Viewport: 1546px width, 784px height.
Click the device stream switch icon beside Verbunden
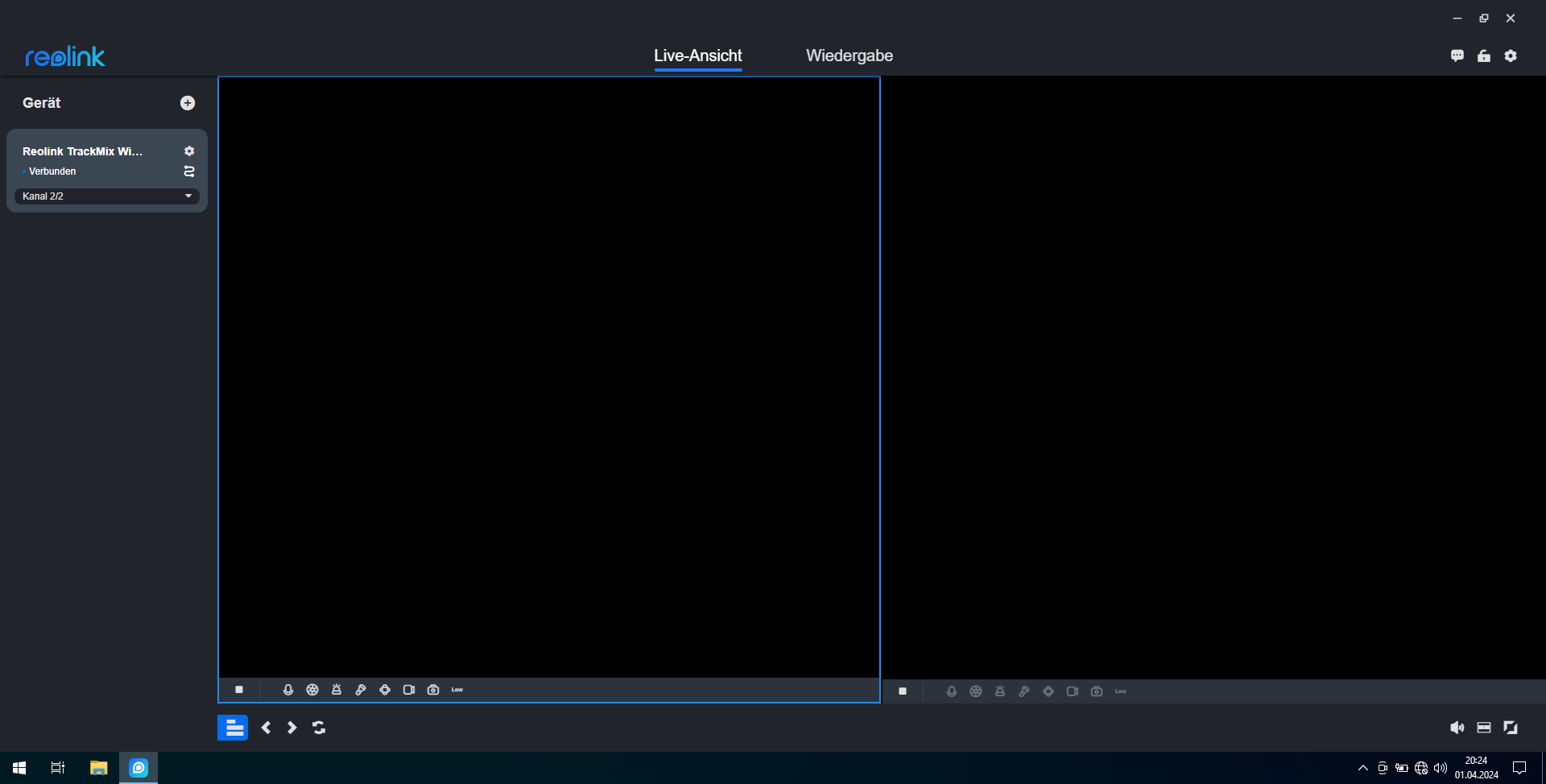[x=189, y=171]
